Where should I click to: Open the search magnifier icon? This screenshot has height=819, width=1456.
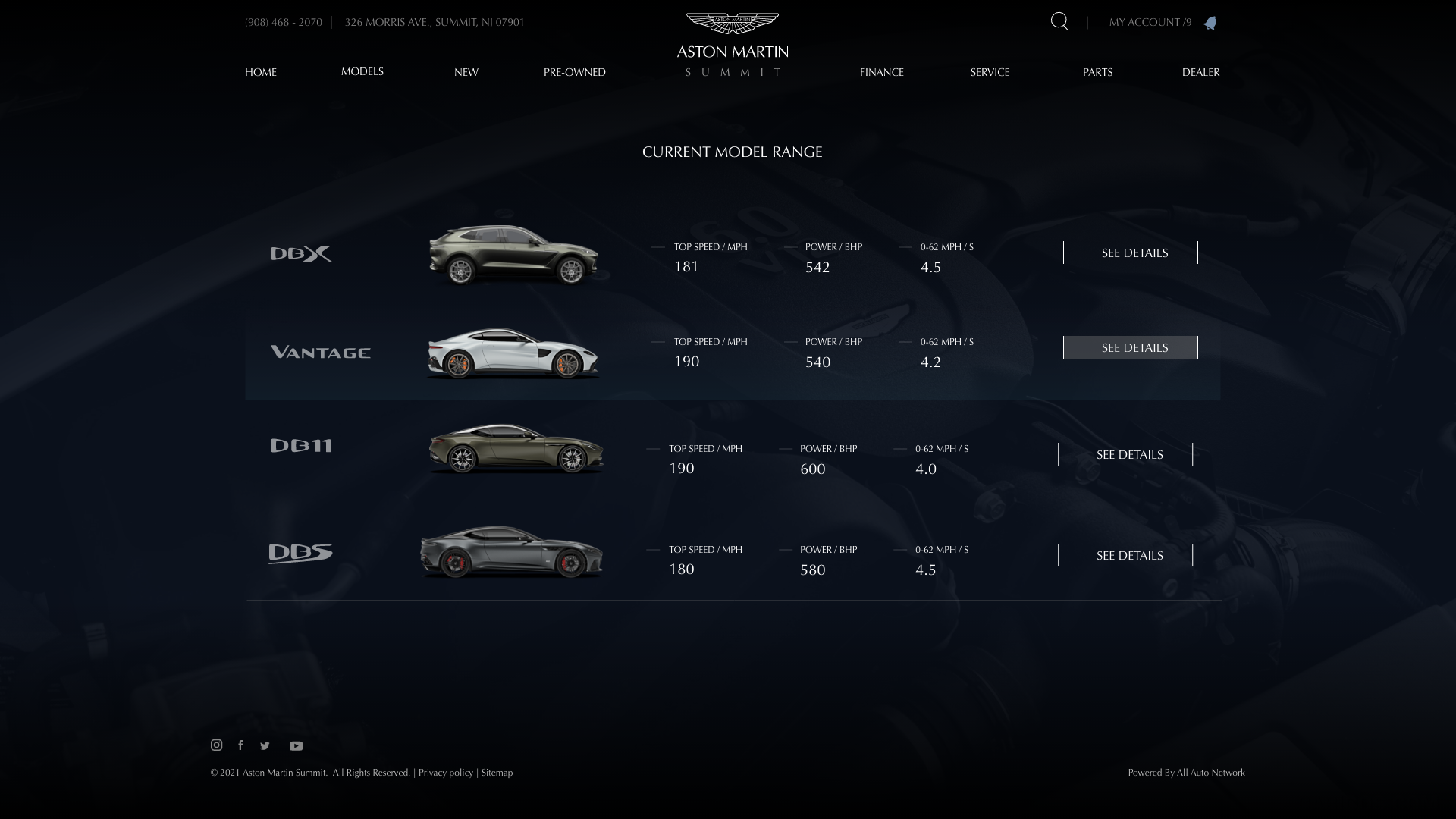pos(1059,22)
